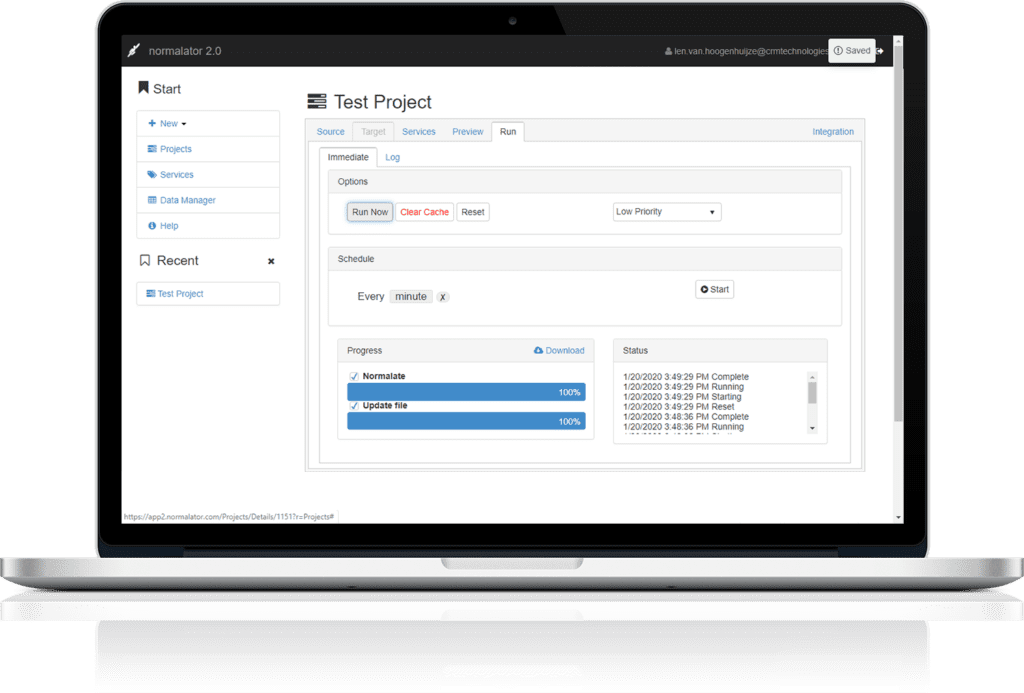The image size is (1024, 693).
Task: Click the Help info icon
Action: (150, 225)
